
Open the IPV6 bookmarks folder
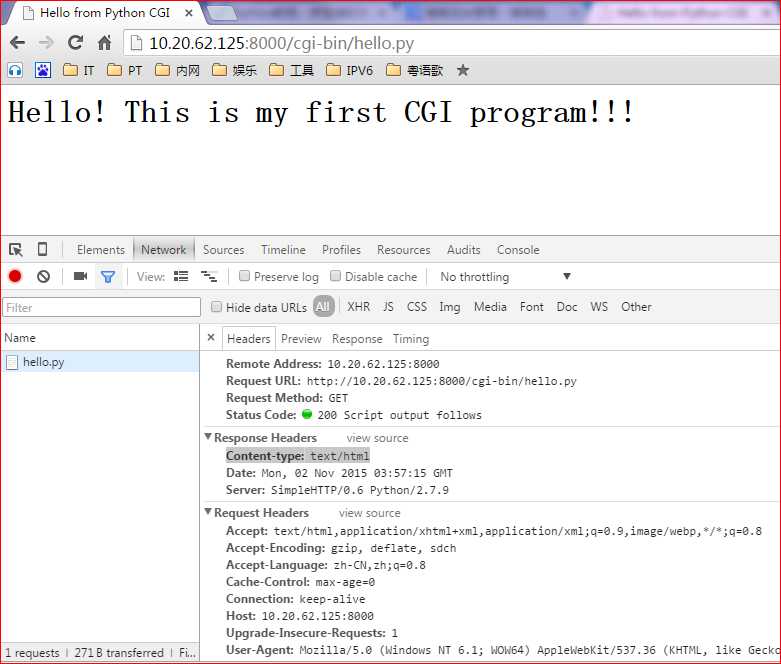pyautogui.click(x=349, y=70)
